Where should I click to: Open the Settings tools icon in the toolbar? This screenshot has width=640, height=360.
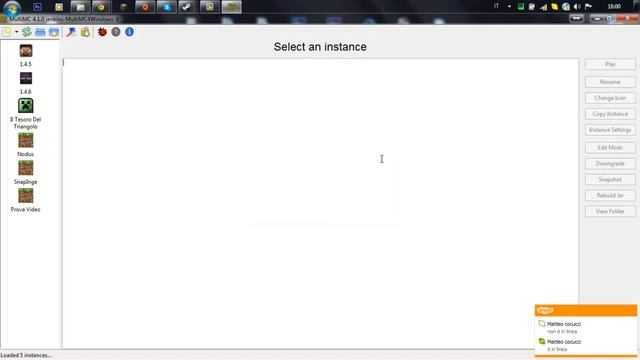[71, 32]
